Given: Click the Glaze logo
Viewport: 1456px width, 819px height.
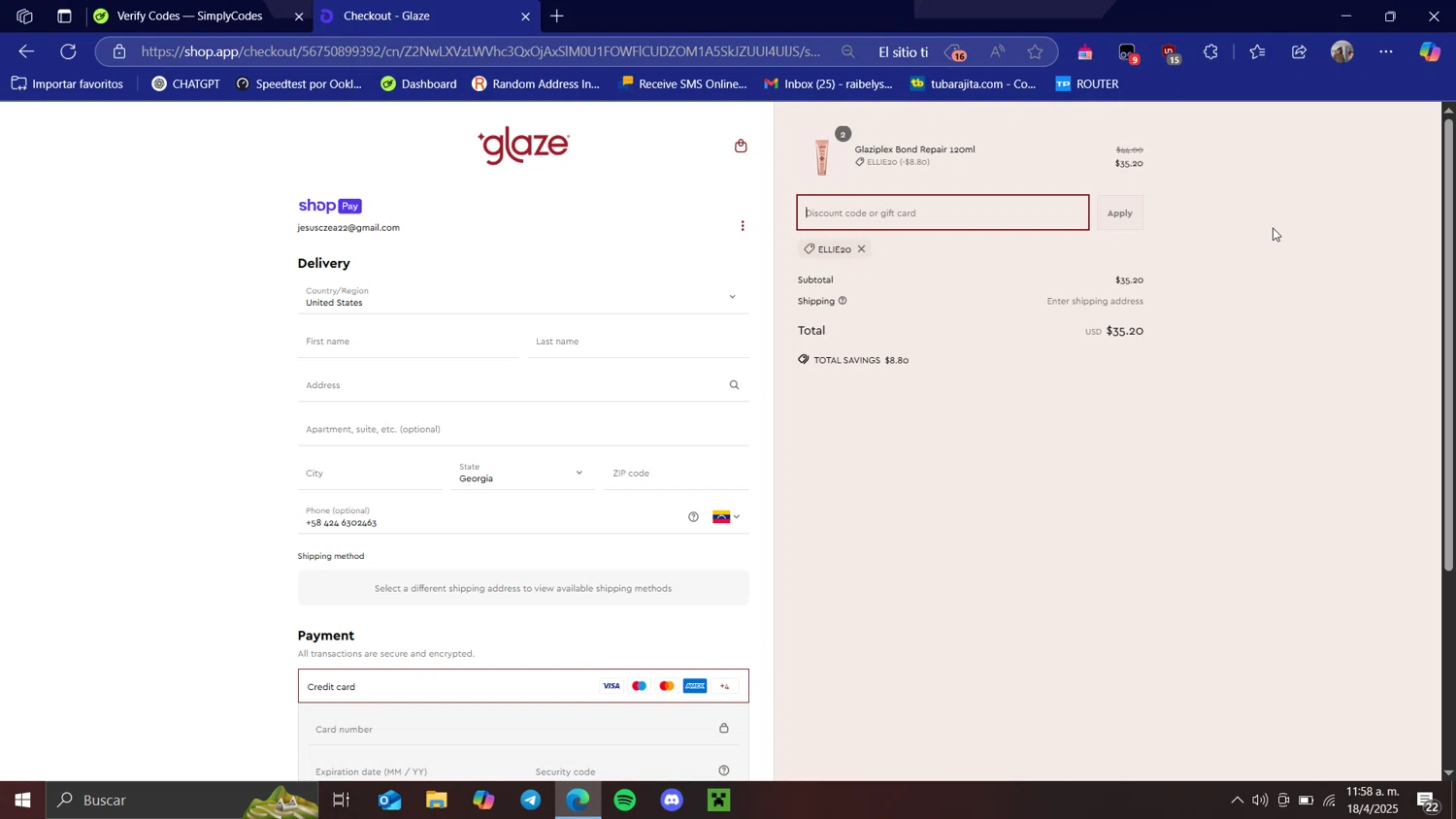Looking at the screenshot, I should (x=523, y=147).
